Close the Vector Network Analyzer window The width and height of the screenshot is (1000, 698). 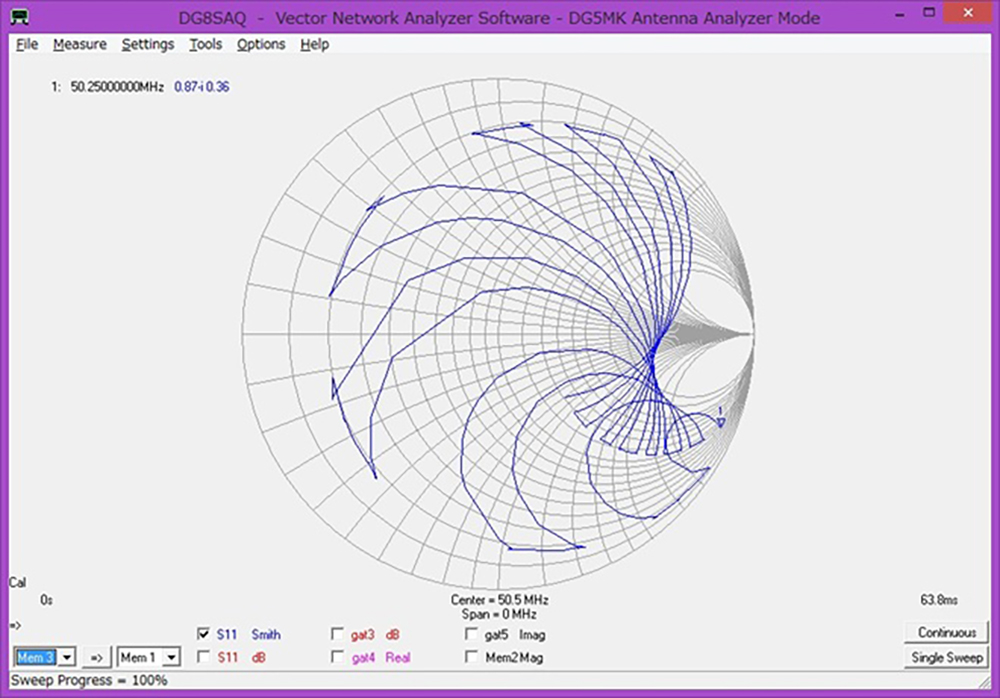pos(978,17)
